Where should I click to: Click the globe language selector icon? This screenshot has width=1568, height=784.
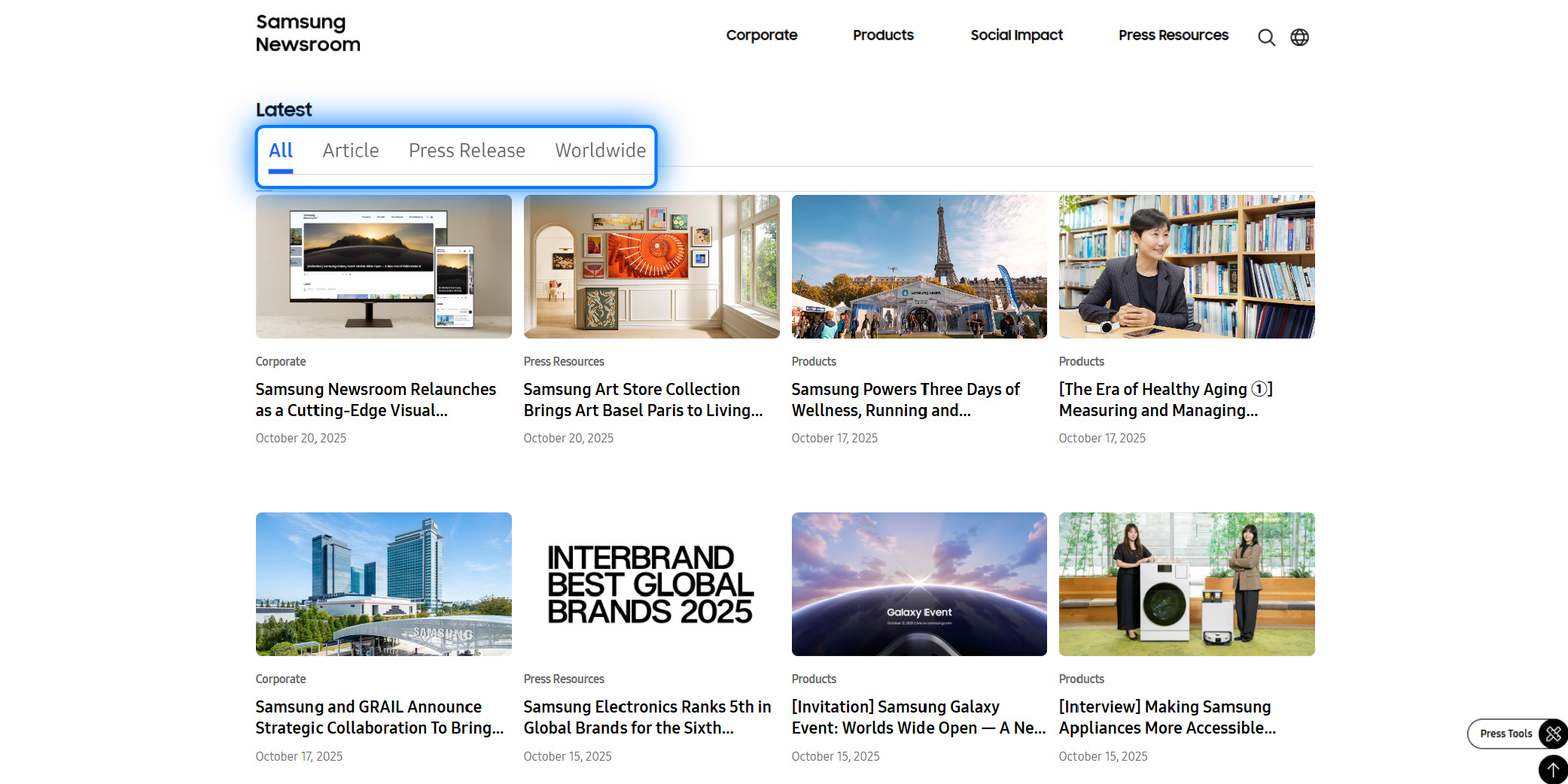point(1300,37)
